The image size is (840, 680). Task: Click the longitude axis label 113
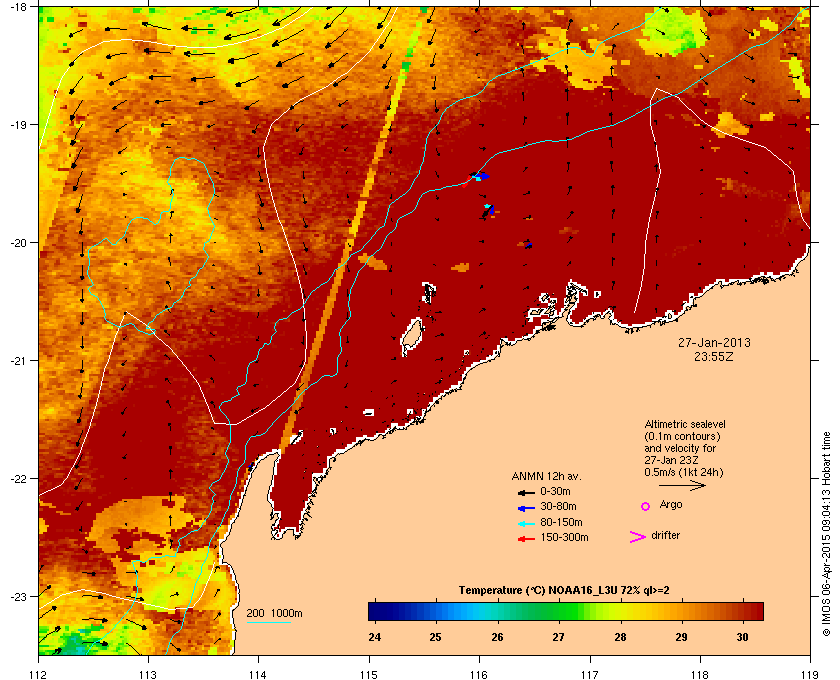pyautogui.click(x=148, y=674)
